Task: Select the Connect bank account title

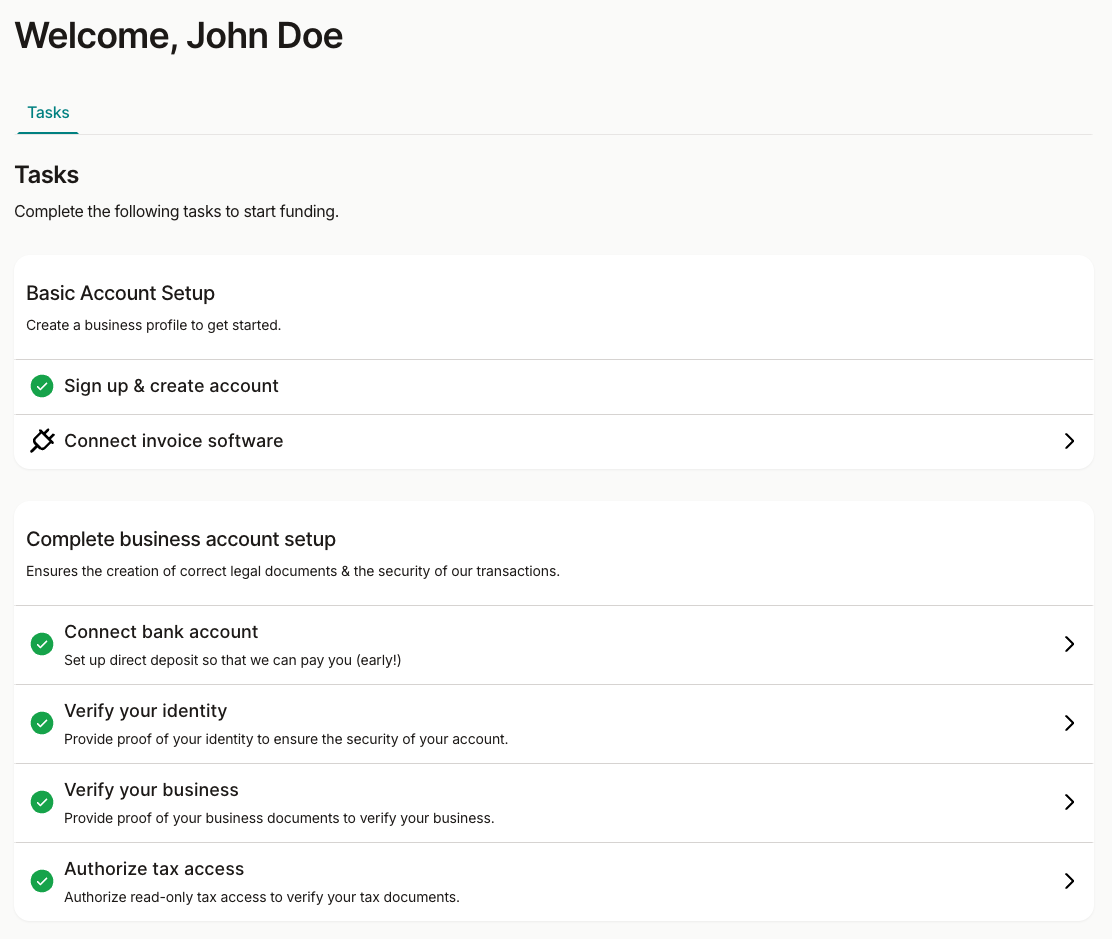Action: [161, 632]
